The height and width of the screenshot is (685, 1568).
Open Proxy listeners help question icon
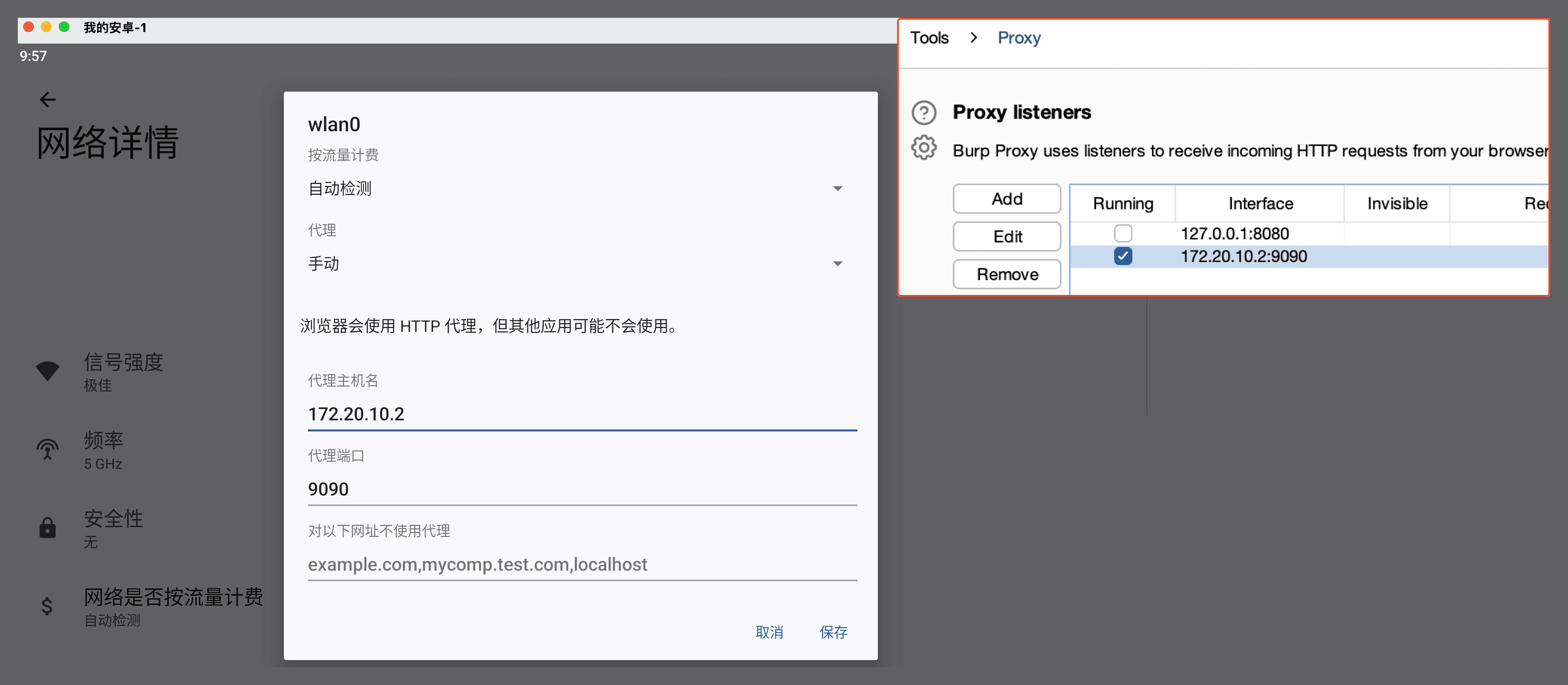click(x=923, y=113)
